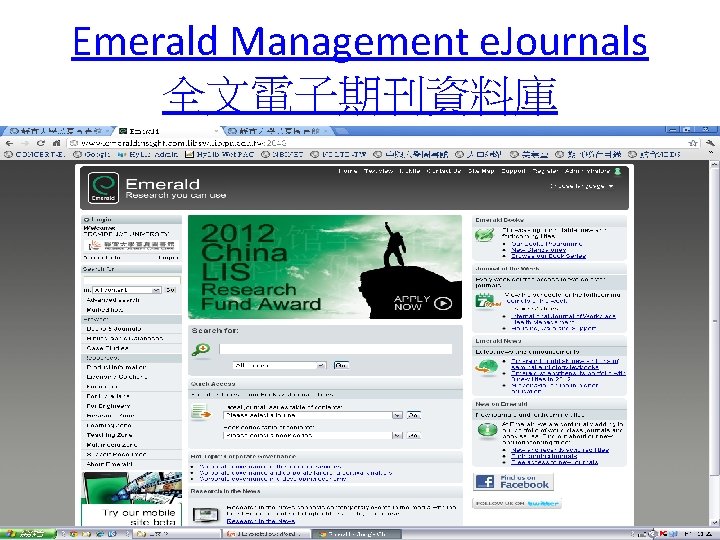Open the sidebar search scope dropdown
The width and height of the screenshot is (720, 540).
click(x=127, y=290)
